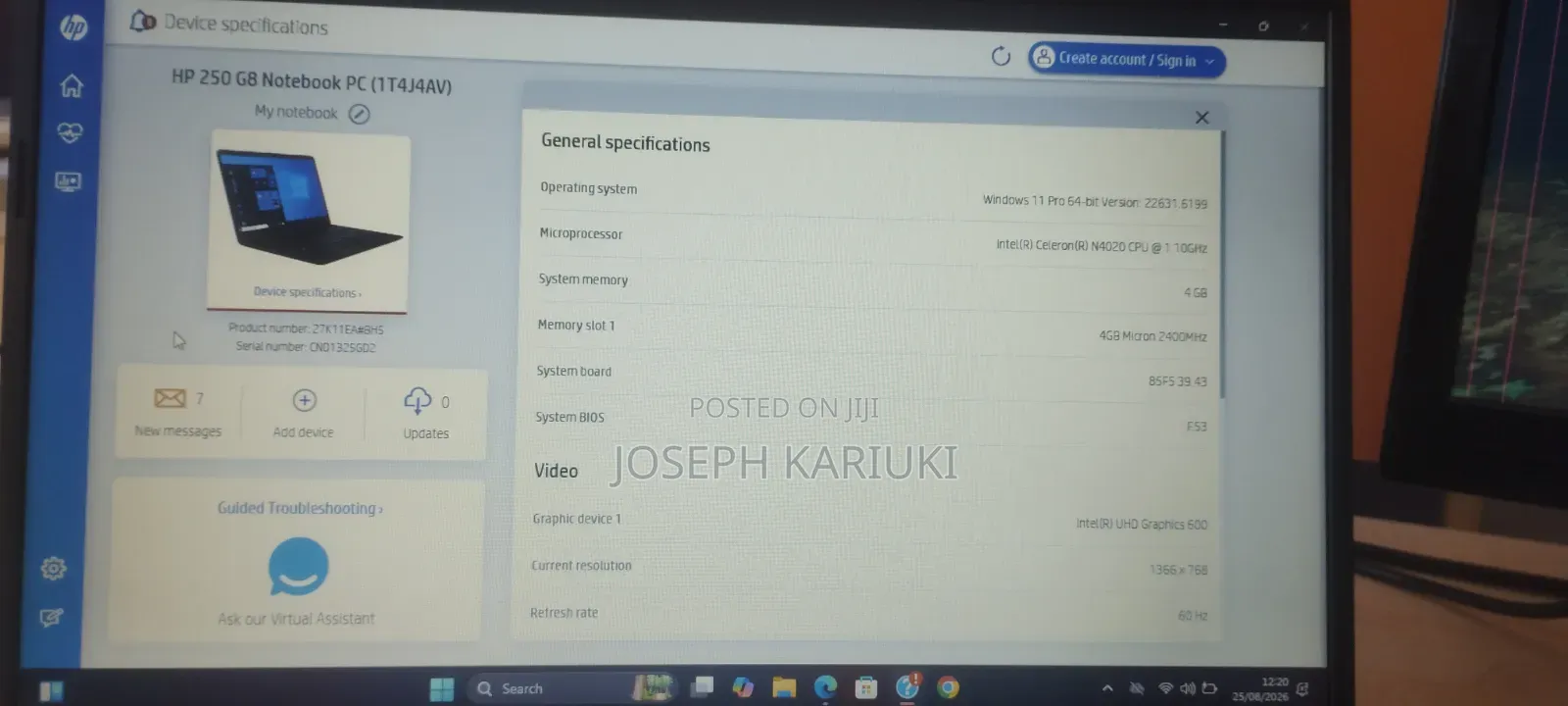Maximize the HP Support Assistant window

tap(1263, 25)
